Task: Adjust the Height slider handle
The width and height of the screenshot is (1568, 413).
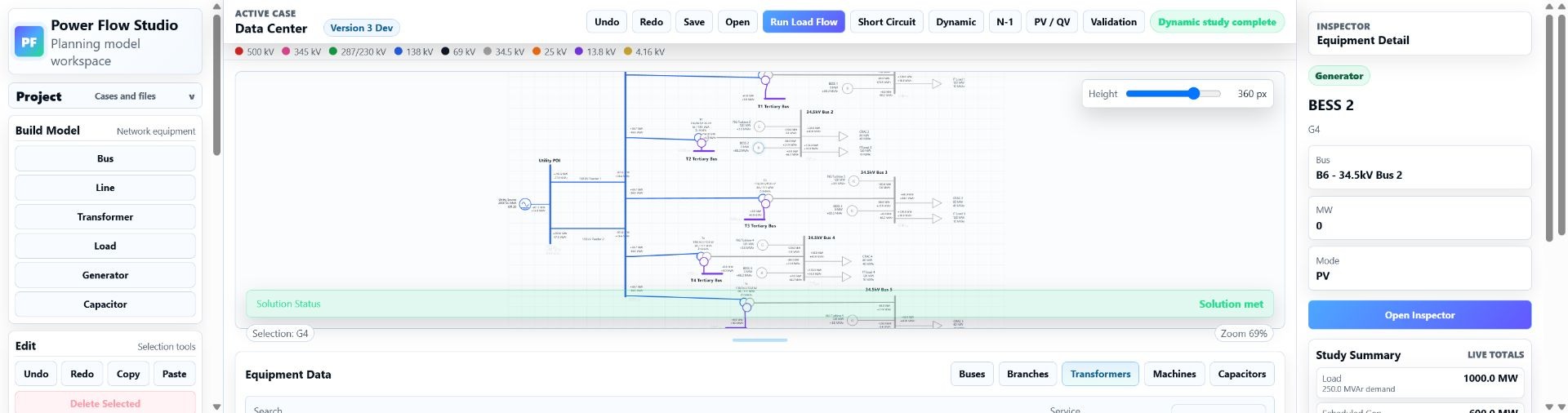Action: point(1194,94)
